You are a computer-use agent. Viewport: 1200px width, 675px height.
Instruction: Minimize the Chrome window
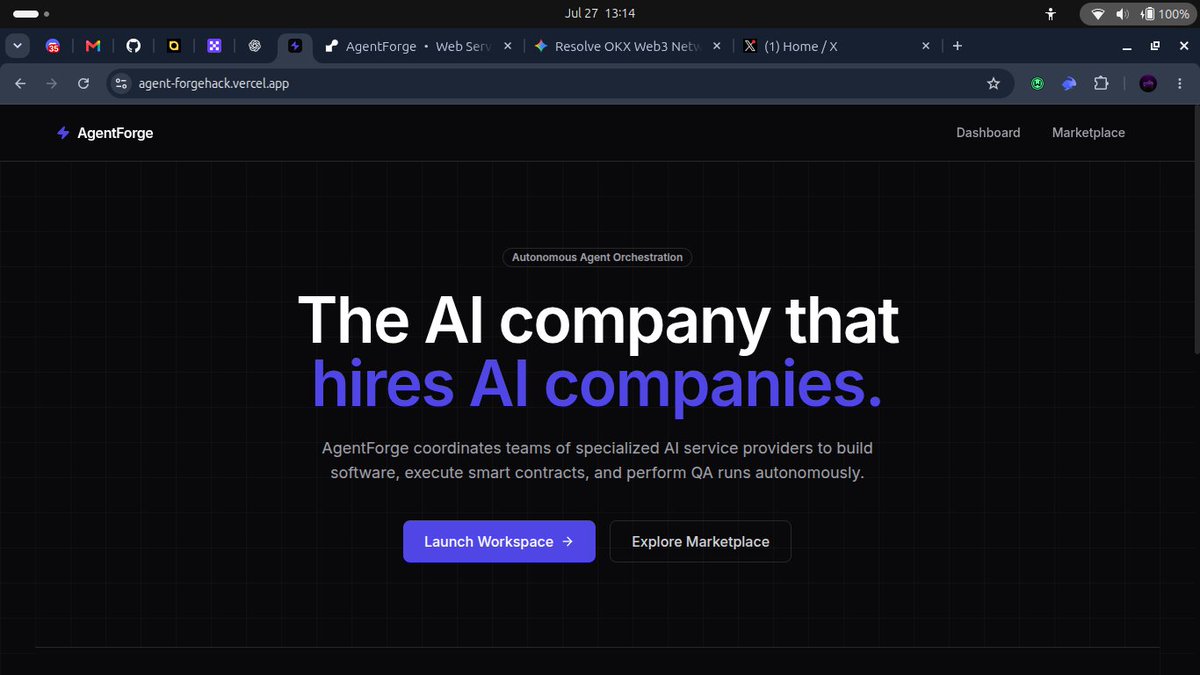pos(1127,46)
